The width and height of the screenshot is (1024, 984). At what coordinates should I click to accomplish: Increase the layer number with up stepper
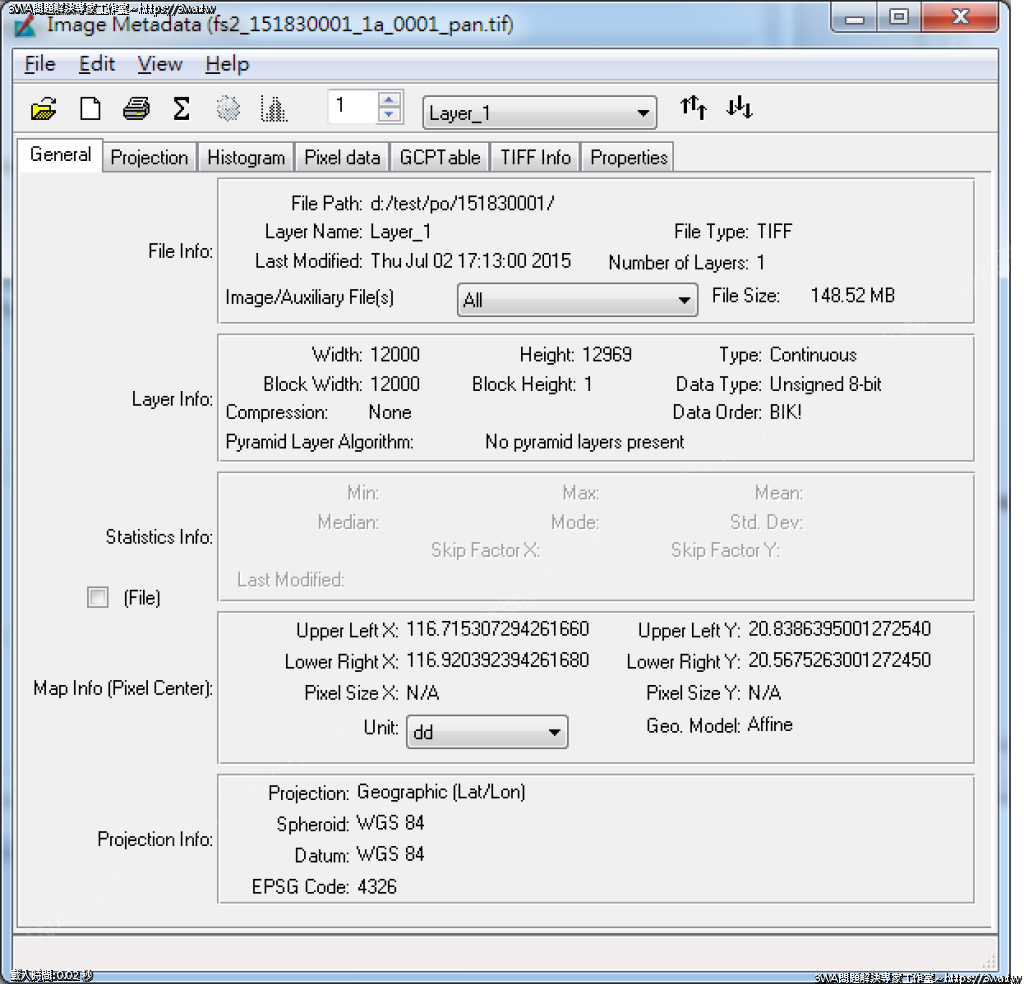(x=389, y=100)
